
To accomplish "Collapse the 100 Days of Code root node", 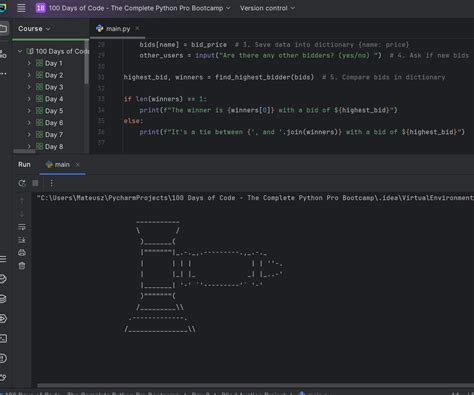I will (x=20, y=51).
